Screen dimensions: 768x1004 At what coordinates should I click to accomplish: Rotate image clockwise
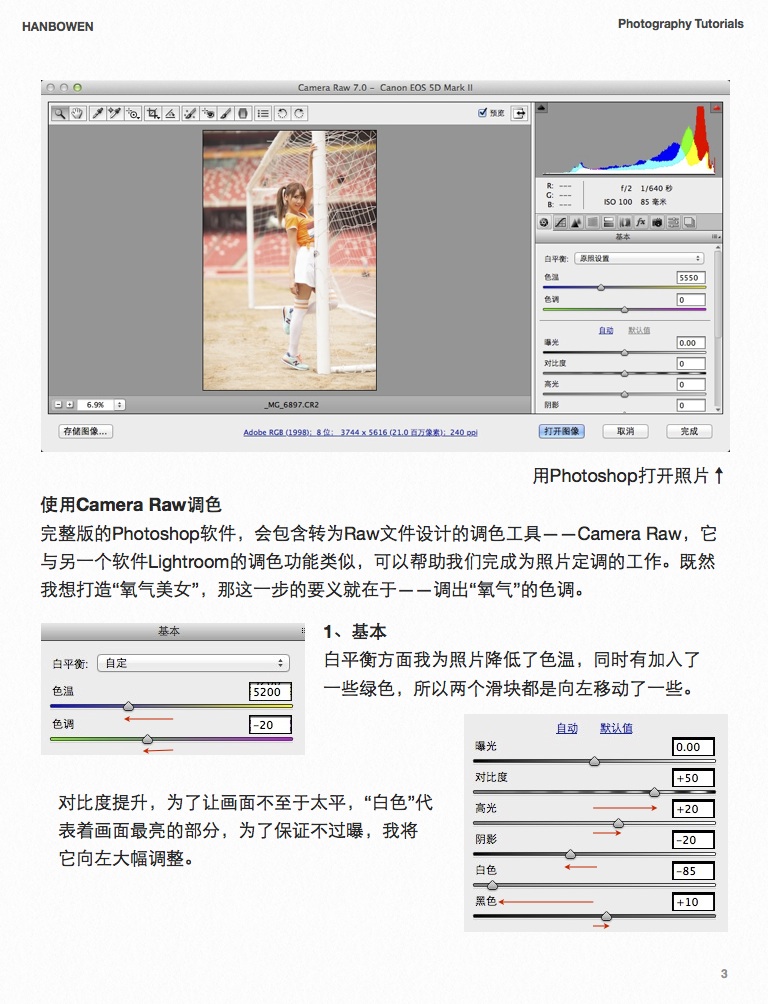299,113
